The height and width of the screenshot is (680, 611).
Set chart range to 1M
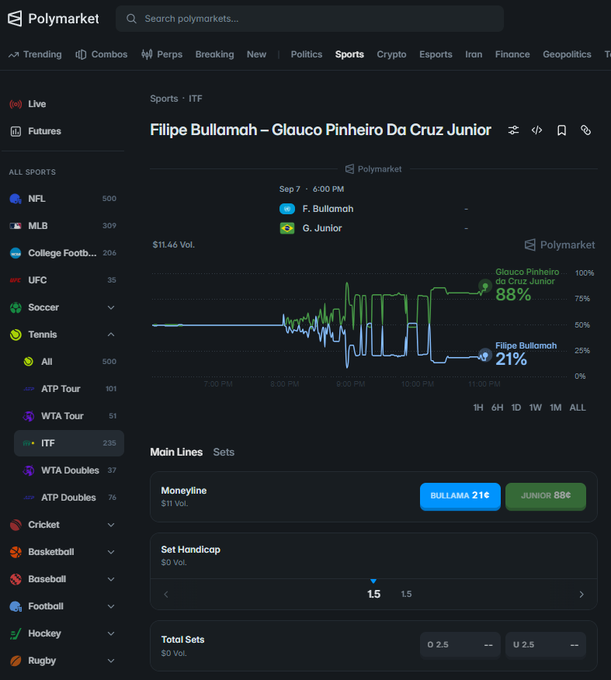(555, 408)
